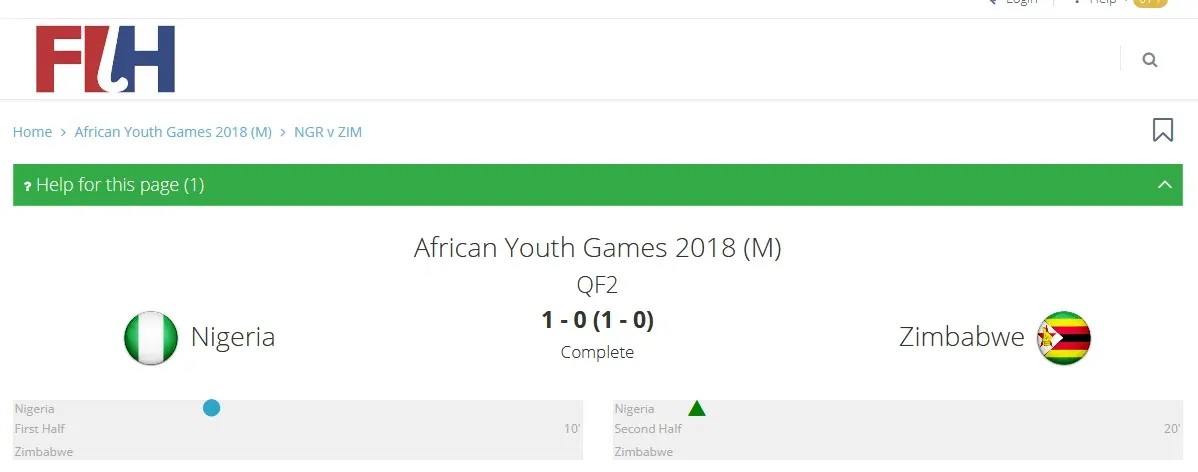The width and height of the screenshot is (1198, 472).
Task: Go to Home breadcrumb
Action: (x=32, y=132)
